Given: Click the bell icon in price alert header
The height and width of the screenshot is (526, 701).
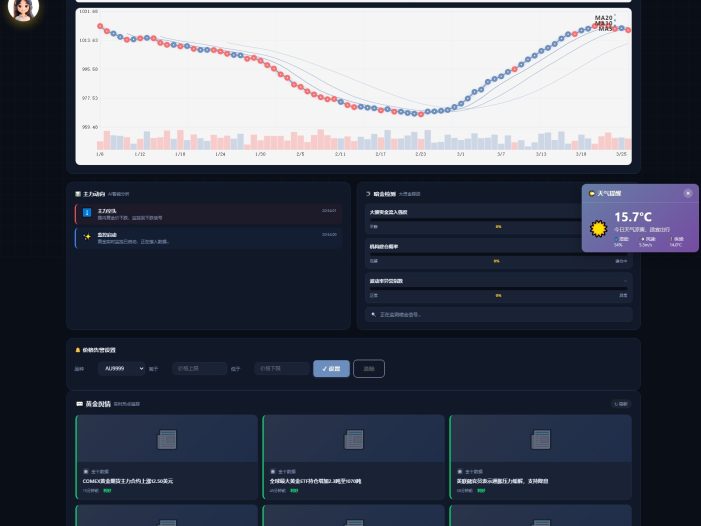Looking at the screenshot, I should point(78,350).
